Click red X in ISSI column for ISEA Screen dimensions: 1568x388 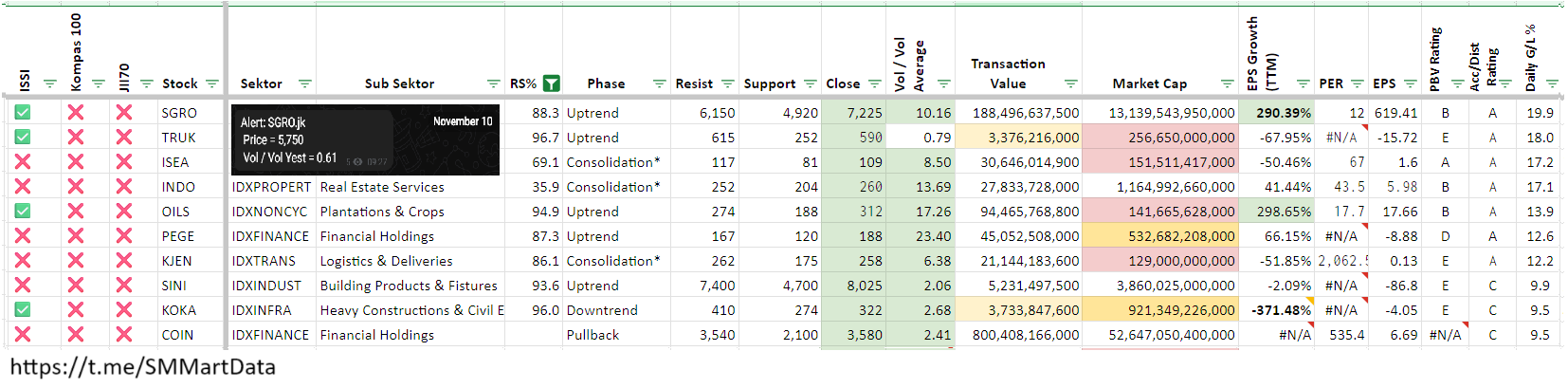(23, 162)
